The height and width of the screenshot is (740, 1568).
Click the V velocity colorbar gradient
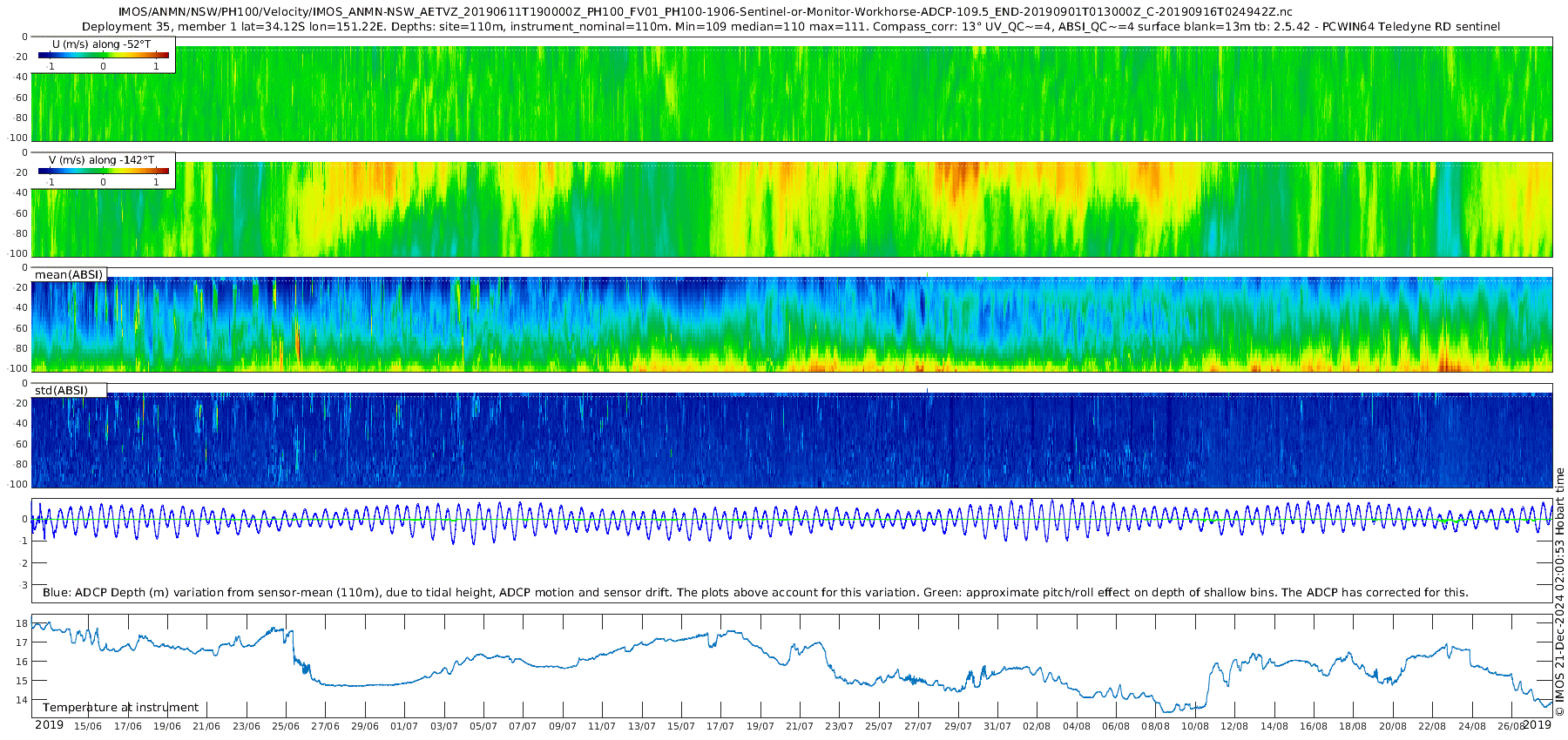[103, 172]
